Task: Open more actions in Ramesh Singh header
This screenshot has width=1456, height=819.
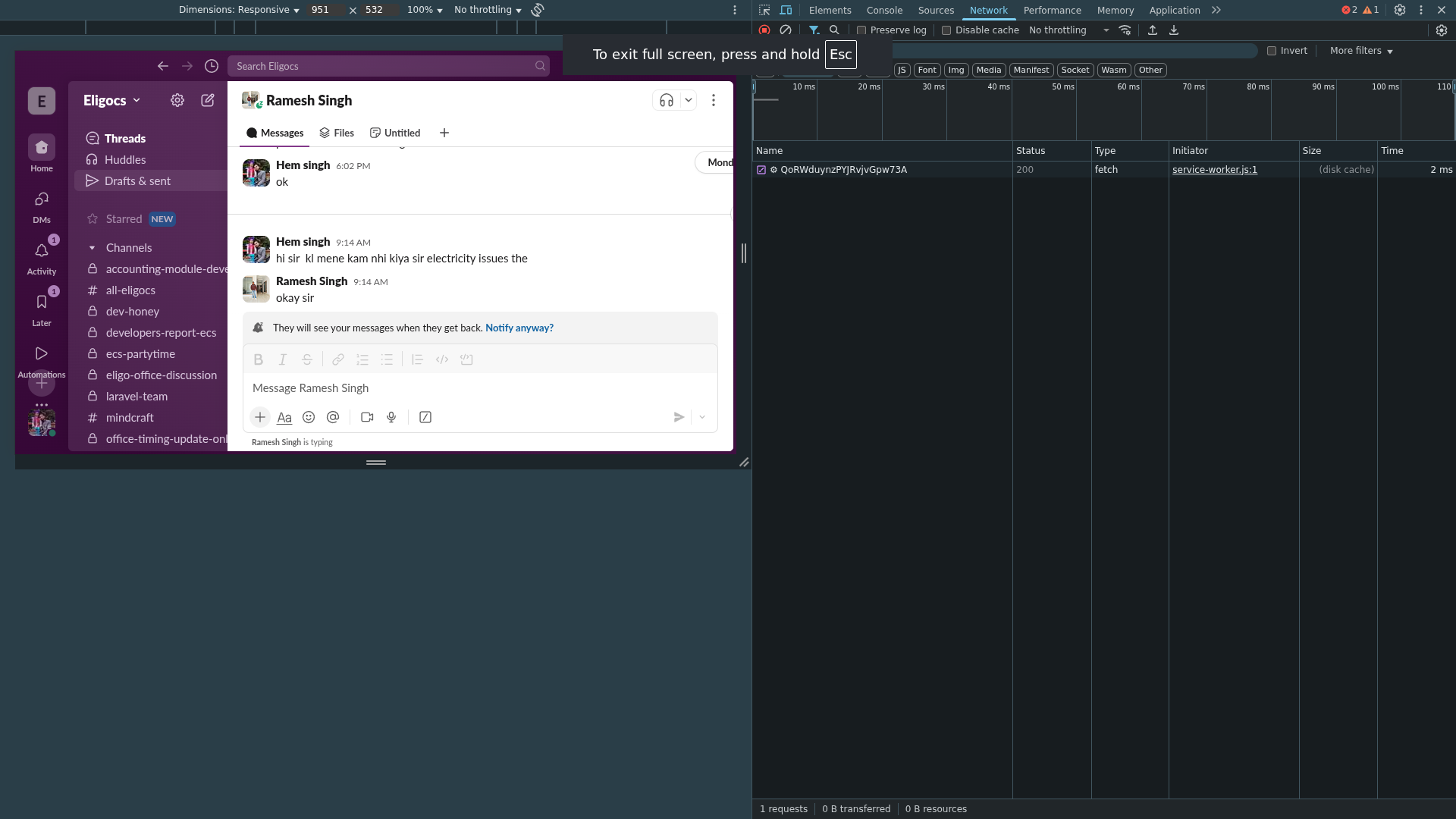Action: tap(714, 100)
